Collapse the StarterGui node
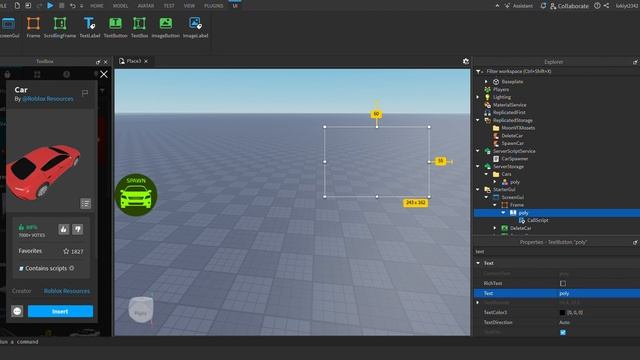This screenshot has height=360, width=640. (478, 189)
